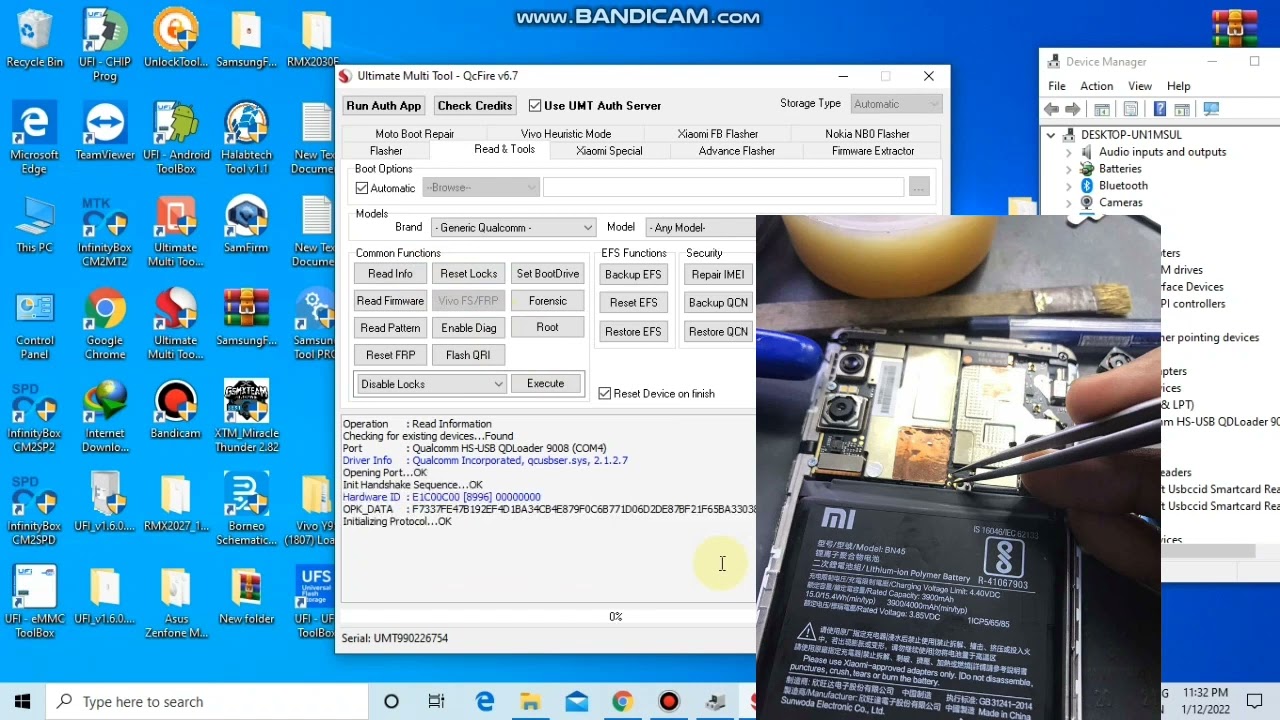Image resolution: width=1280 pixels, height=720 pixels.
Task: Open the Recycle Bin desktop icon
Action: pos(34,40)
